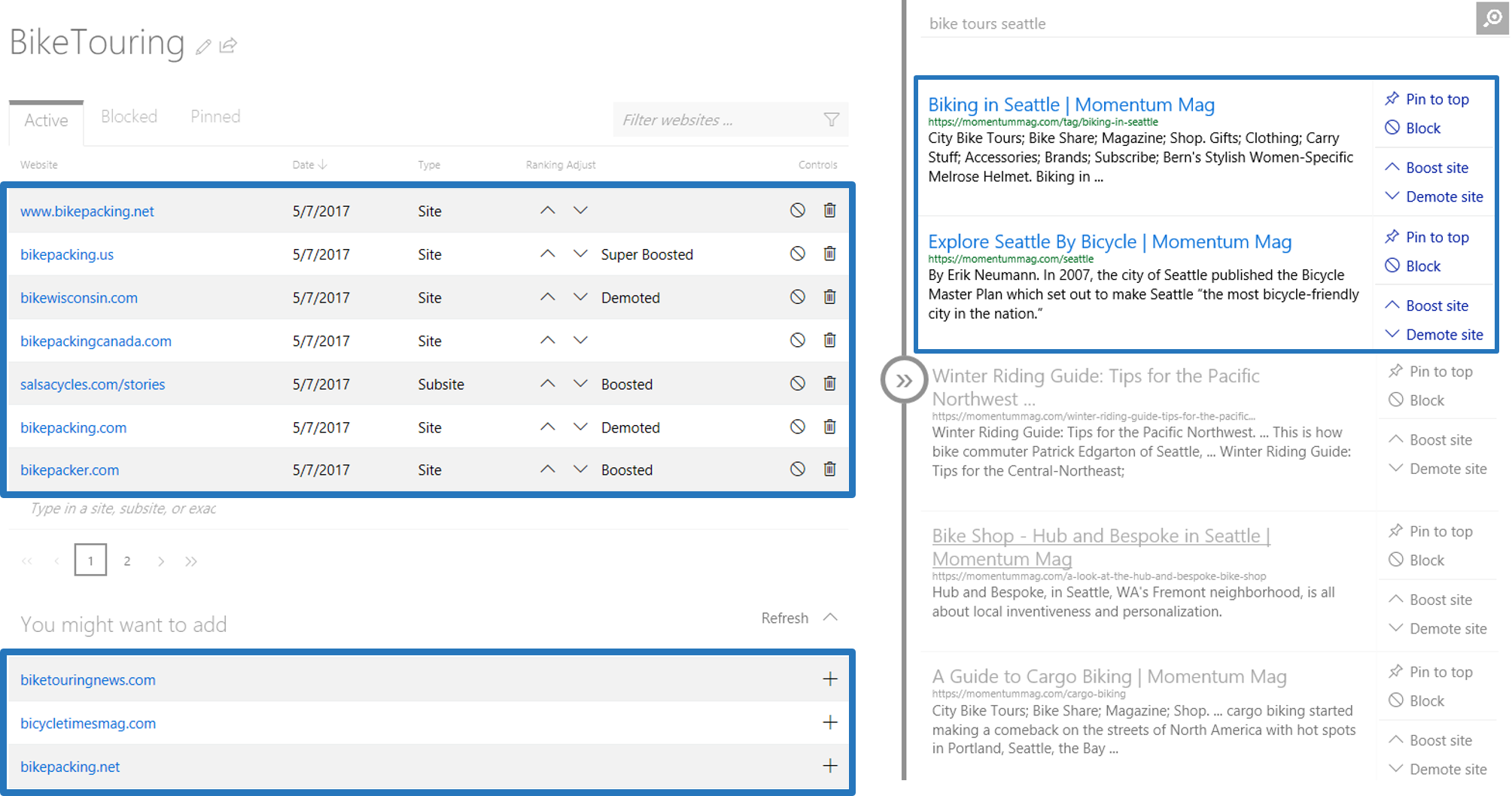Image resolution: width=1512 pixels, height=796 pixels.
Task: Block bikepackingcanada.com using its block icon
Action: 798,340
